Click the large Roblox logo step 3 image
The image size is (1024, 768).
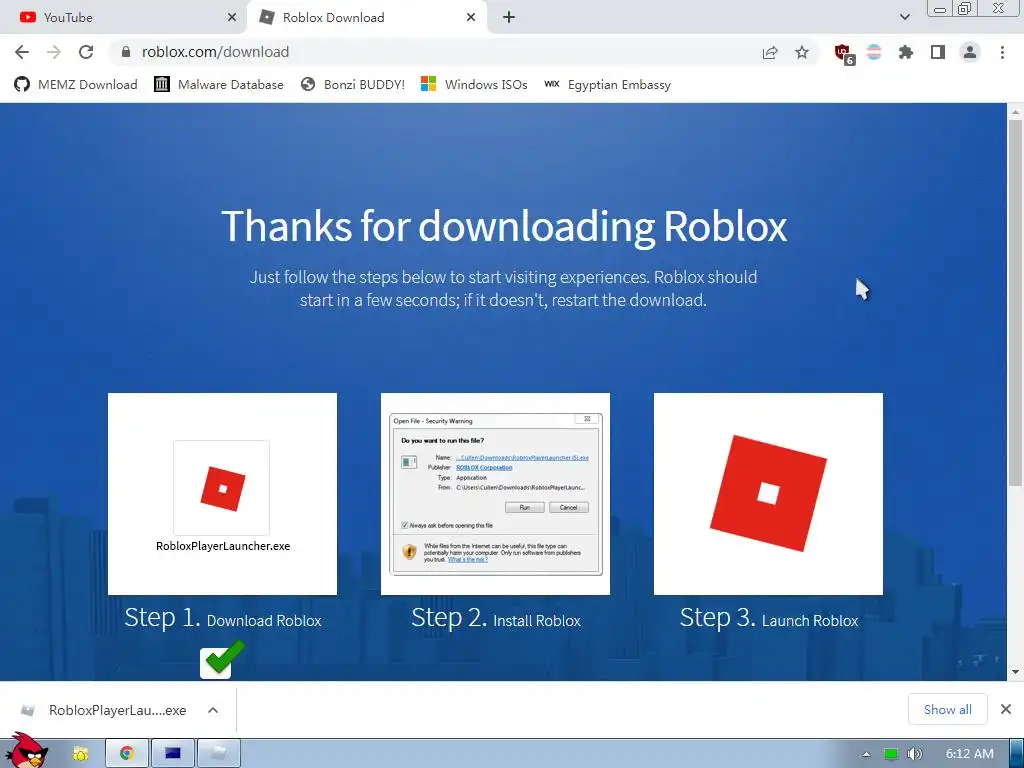pyautogui.click(x=768, y=494)
